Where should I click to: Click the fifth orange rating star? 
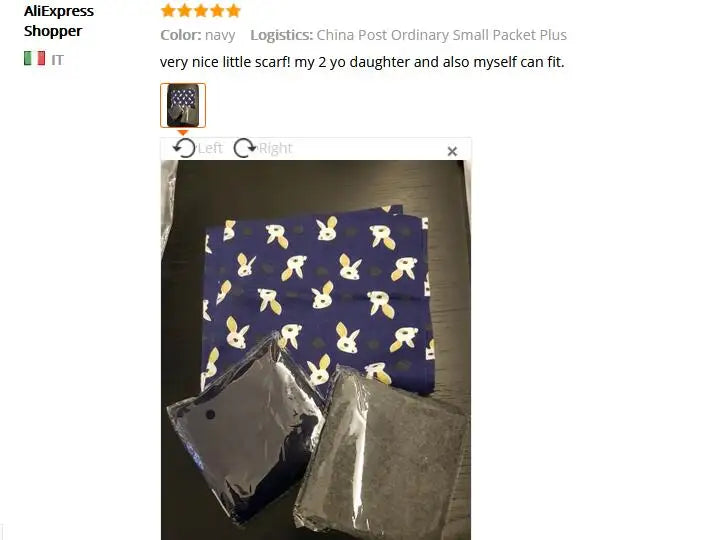233,10
